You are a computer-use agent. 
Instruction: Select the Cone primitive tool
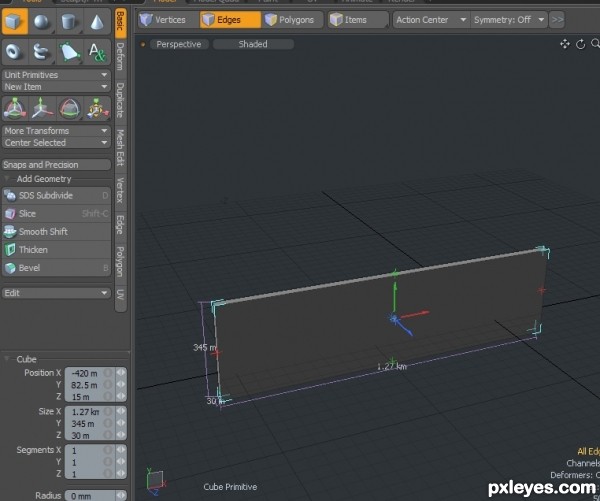coord(97,22)
